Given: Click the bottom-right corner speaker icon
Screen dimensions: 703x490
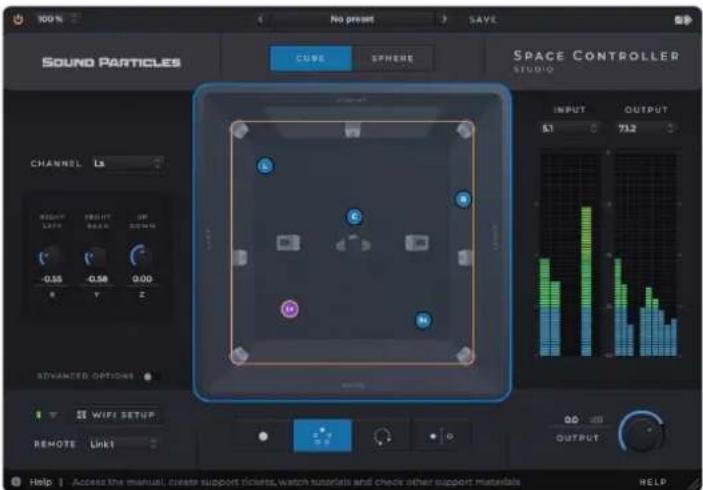Looking at the screenshot, I should click(x=464, y=355).
